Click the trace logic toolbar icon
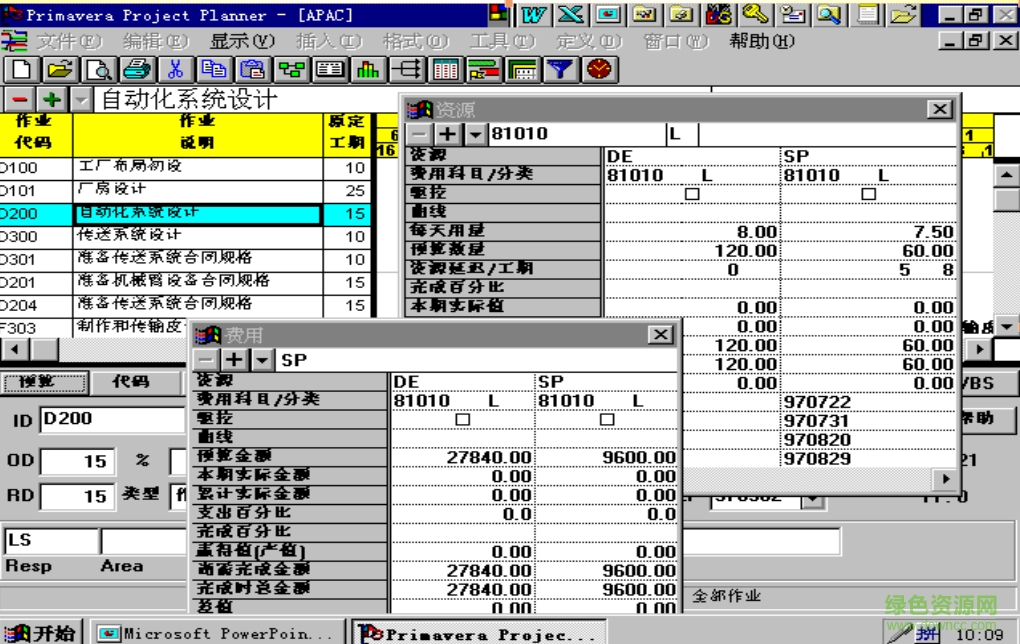Image resolution: width=1020 pixels, height=644 pixels. (x=407, y=69)
